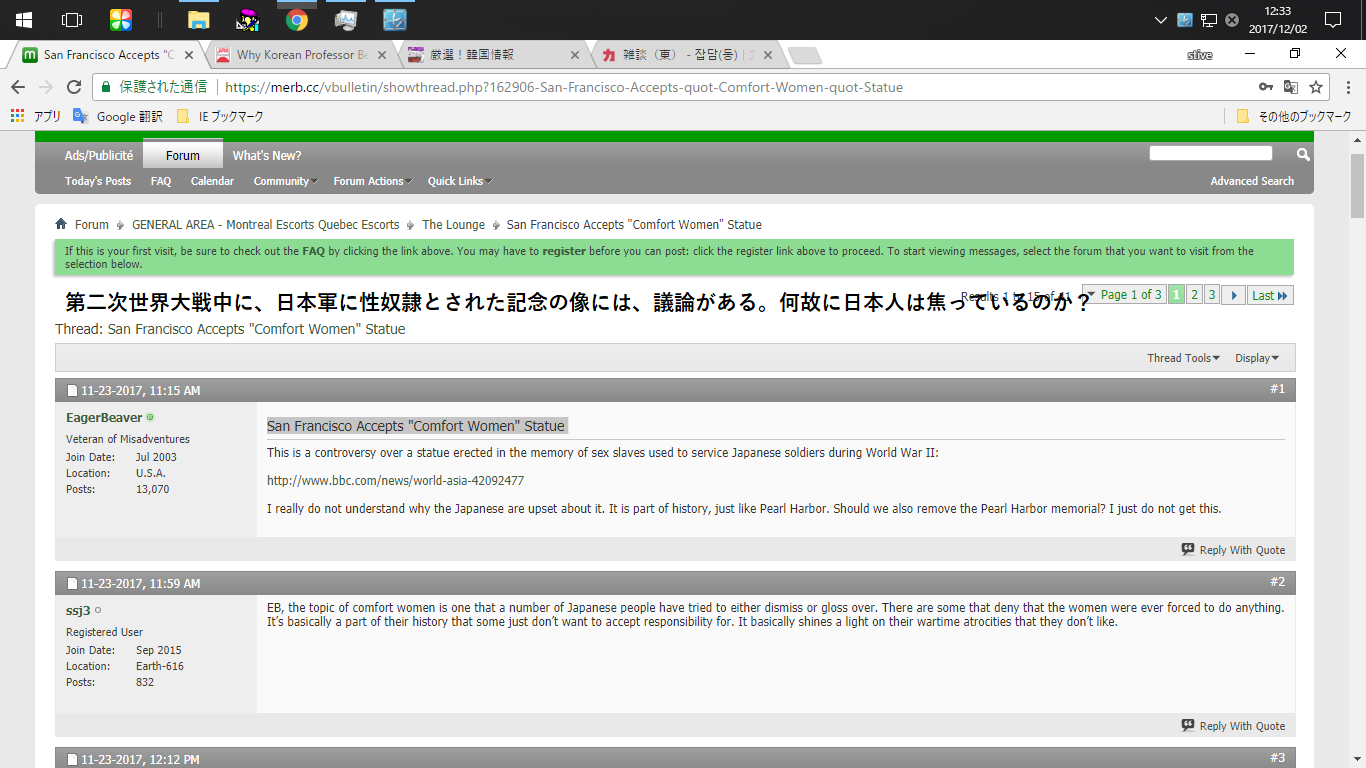The width and height of the screenshot is (1366, 768).
Task: Open Chrome menu with three dots icon
Action: click(x=1344, y=87)
